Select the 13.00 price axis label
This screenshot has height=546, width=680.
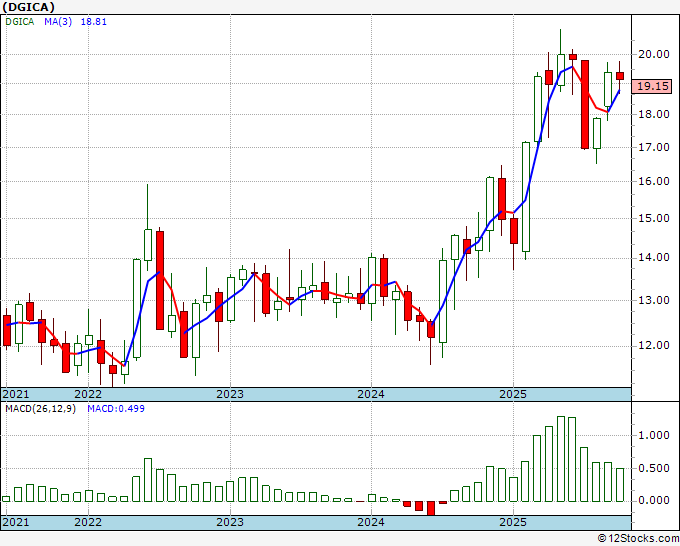[x=654, y=300]
